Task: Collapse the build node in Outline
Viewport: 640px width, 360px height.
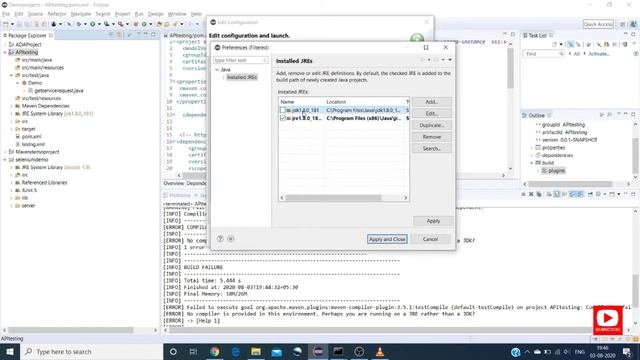Action: click(x=532, y=163)
